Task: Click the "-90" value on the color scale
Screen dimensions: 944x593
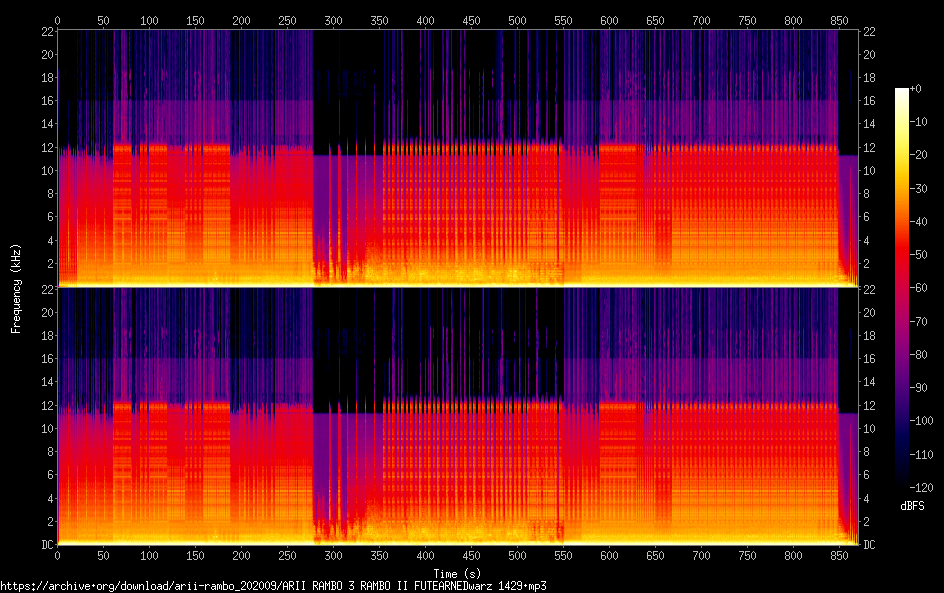Action: pos(919,388)
